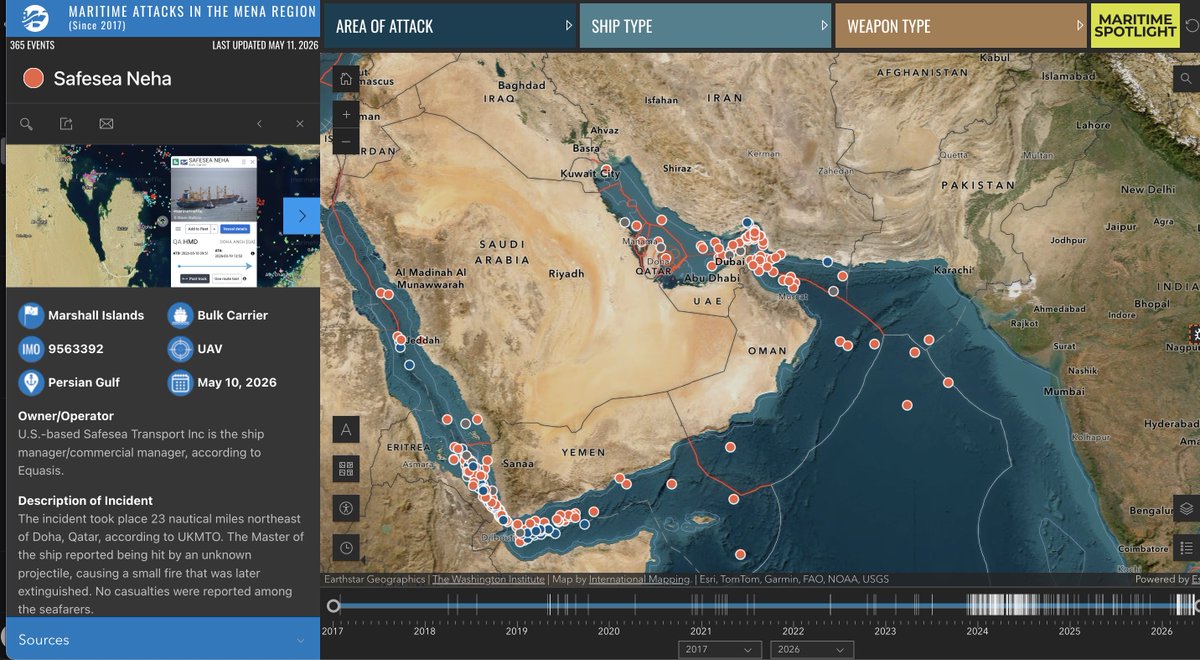The image size is (1200, 660).
Task: Show the map legend list
Action: [1187, 547]
